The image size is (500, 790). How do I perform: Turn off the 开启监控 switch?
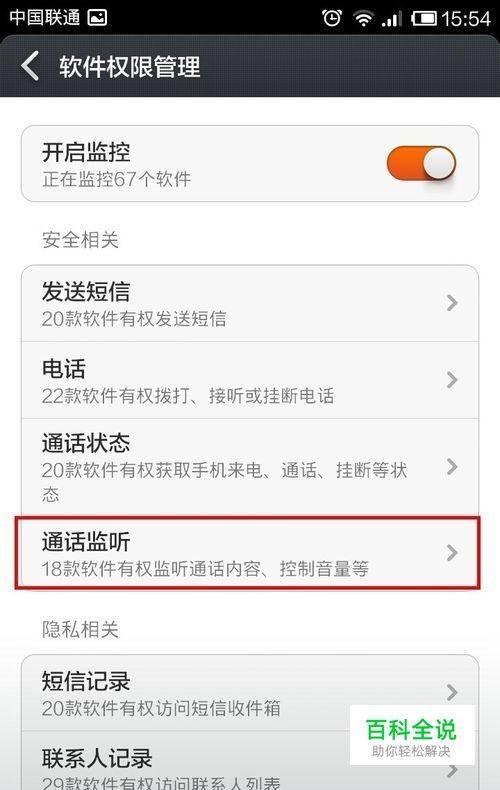pos(421,163)
